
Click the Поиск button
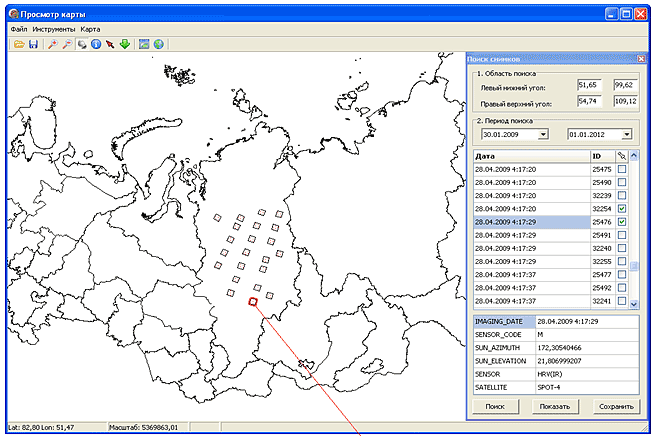(494, 407)
